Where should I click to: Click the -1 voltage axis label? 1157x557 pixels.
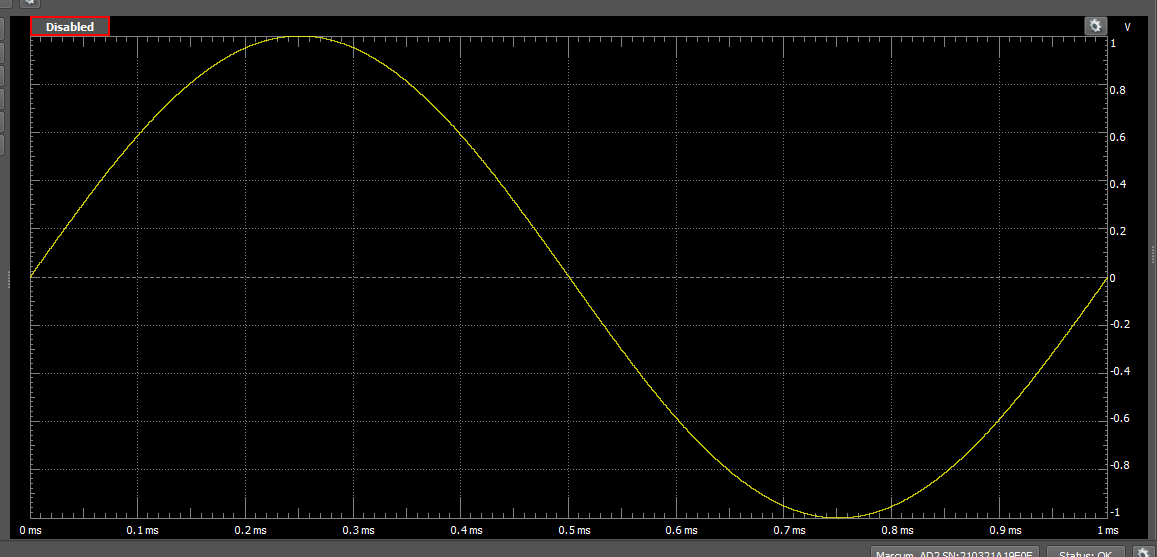pos(1114,512)
